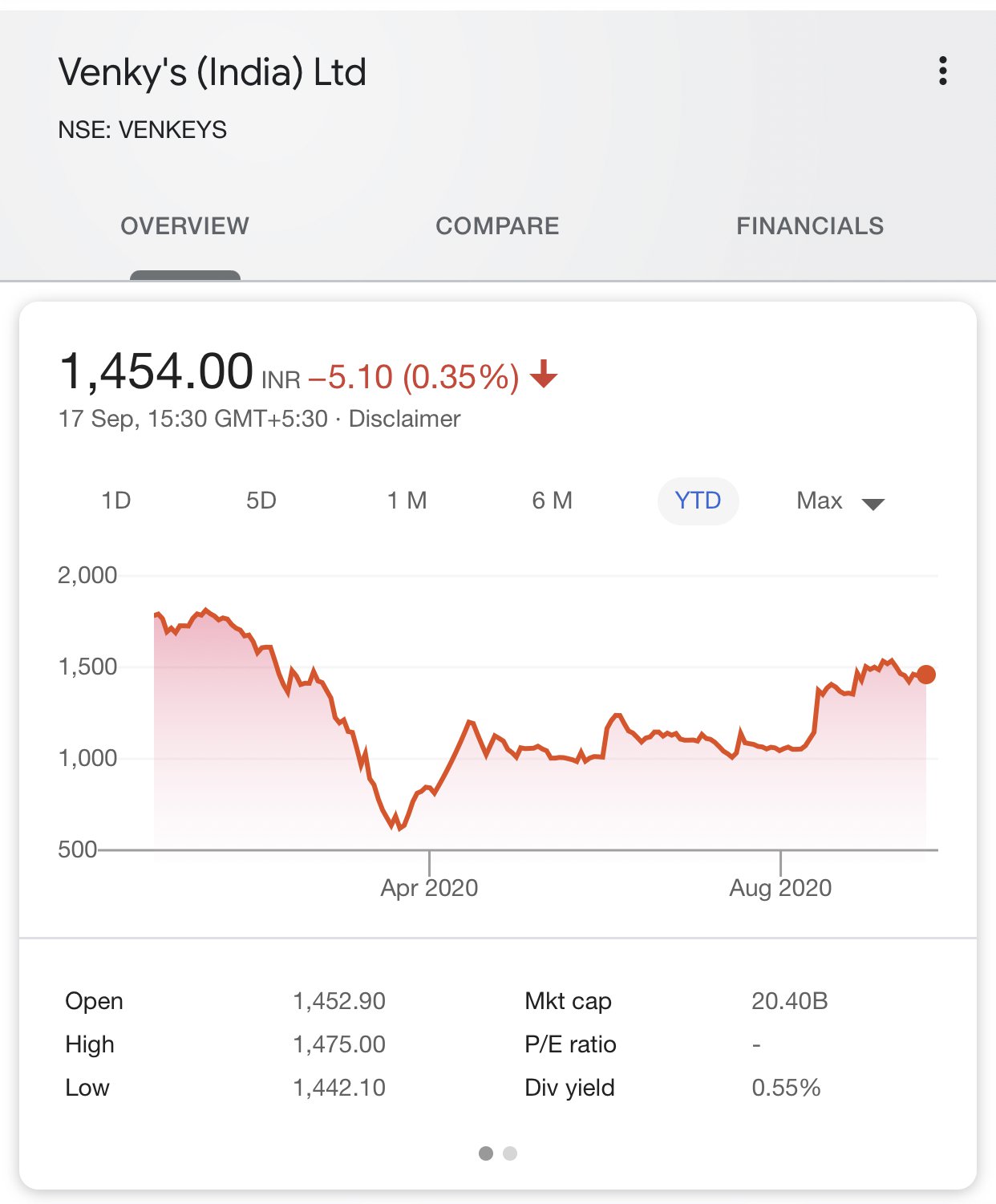Viewport: 996px width, 1204px height.
Task: Select the 1D chart range
Action: click(116, 501)
